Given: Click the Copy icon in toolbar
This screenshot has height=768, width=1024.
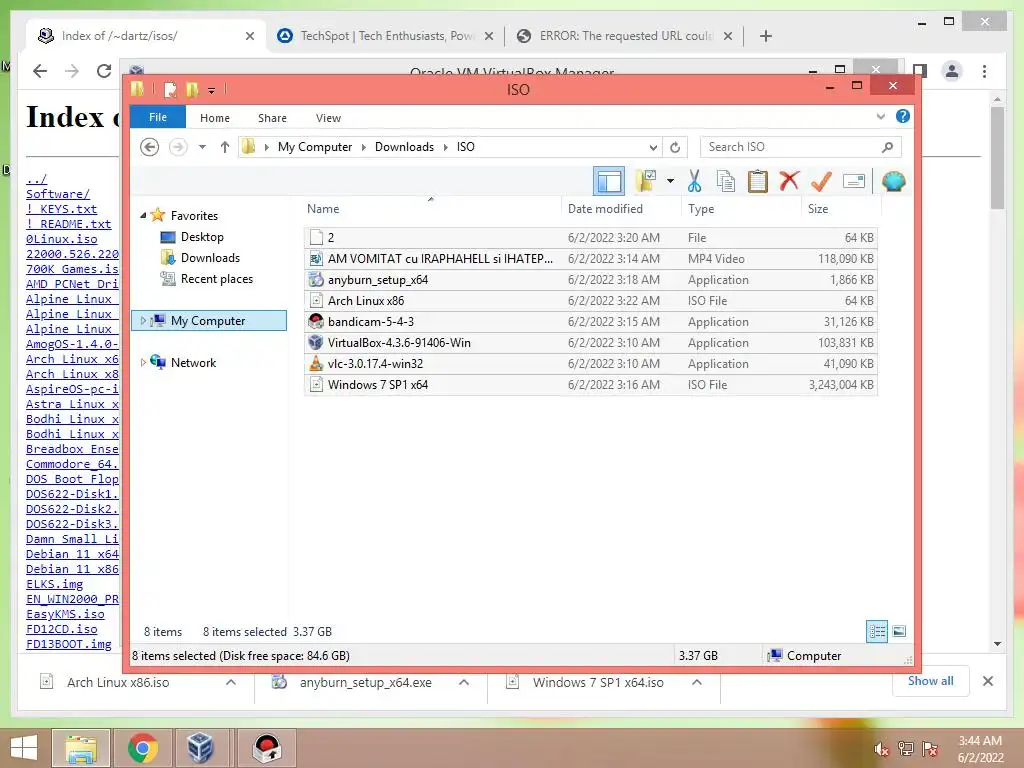Looking at the screenshot, I should pyautogui.click(x=726, y=181).
